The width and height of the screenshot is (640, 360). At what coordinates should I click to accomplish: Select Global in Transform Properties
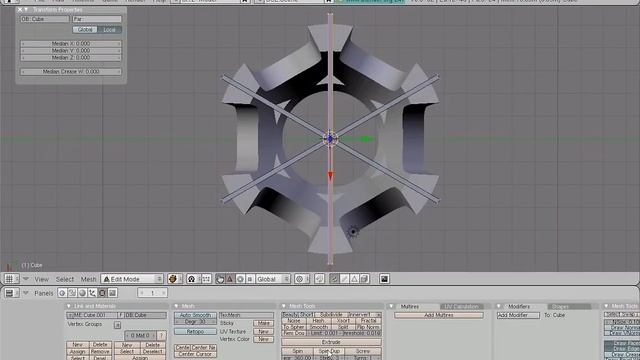pyautogui.click(x=85, y=29)
